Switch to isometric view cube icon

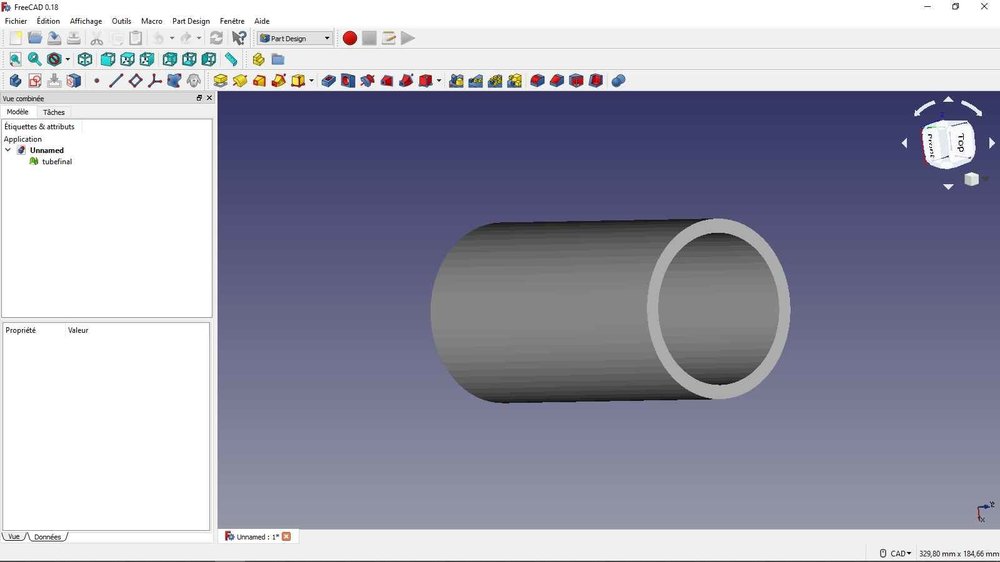(x=85, y=60)
